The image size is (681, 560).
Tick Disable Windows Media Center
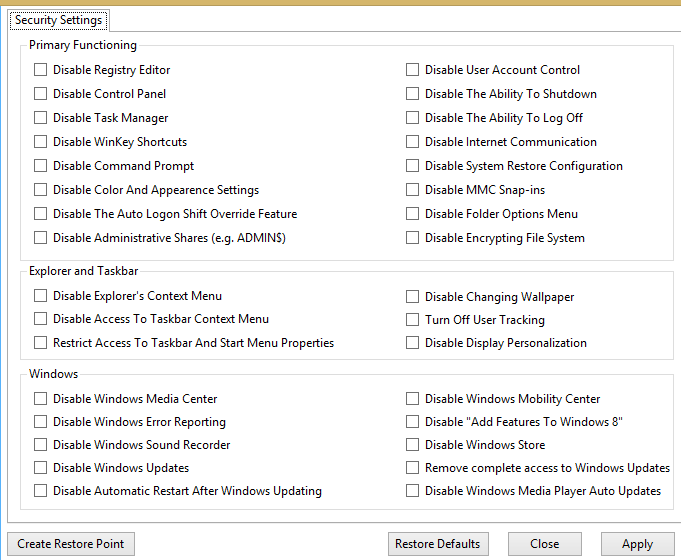[41, 399]
